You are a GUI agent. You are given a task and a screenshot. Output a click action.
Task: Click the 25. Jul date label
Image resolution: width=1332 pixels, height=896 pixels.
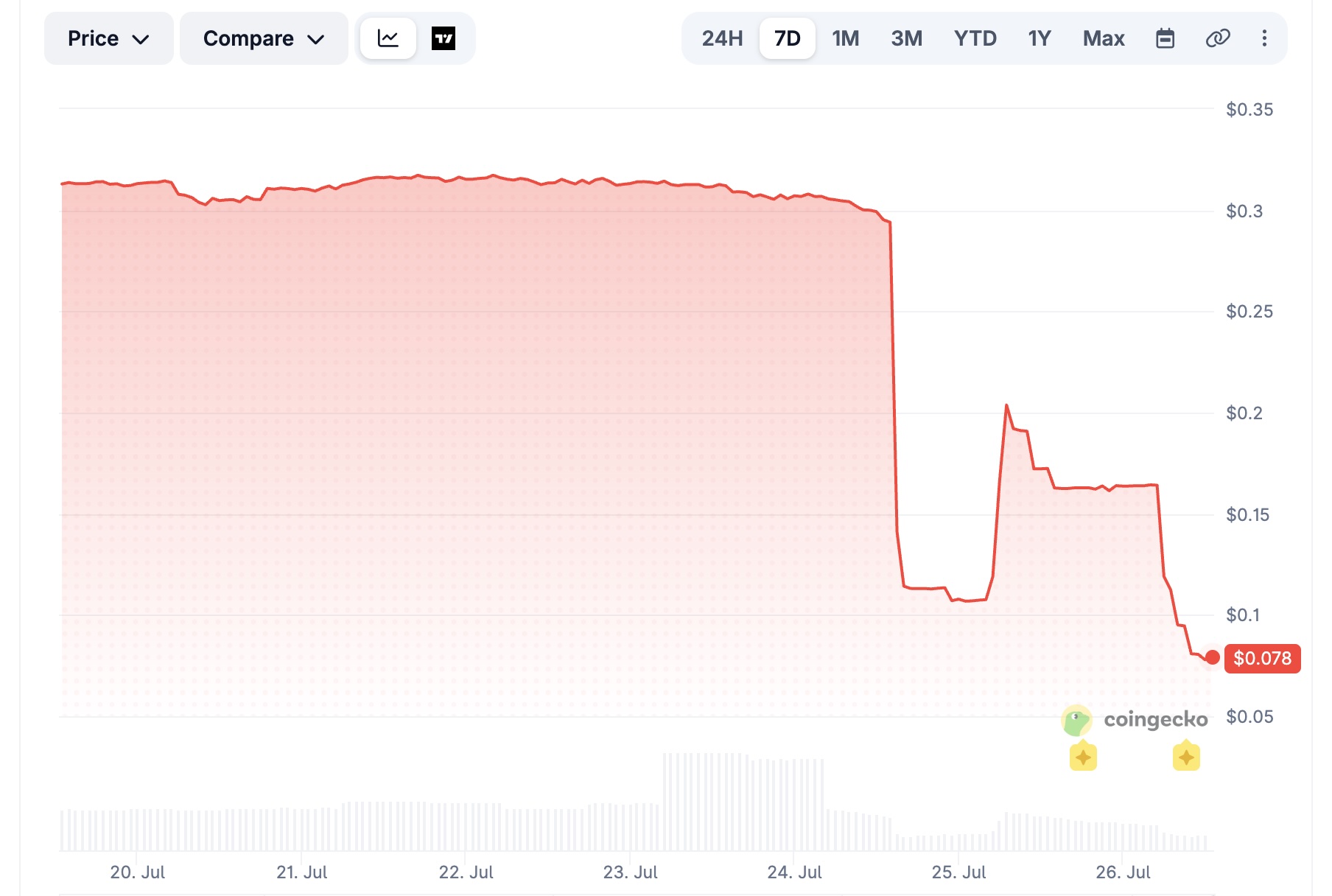tap(959, 872)
